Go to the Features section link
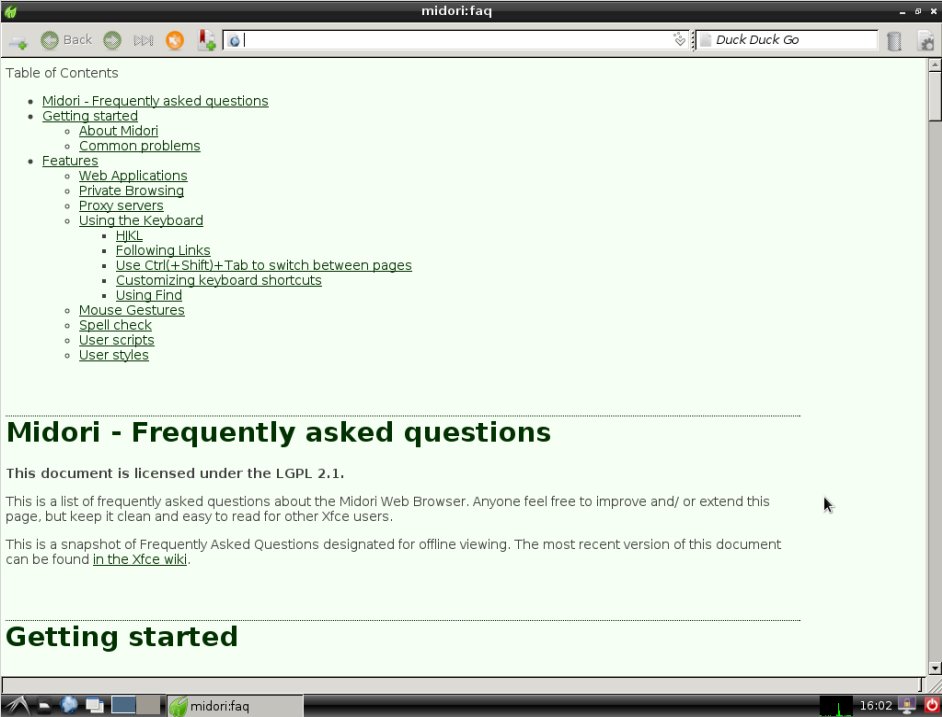 click(70, 161)
